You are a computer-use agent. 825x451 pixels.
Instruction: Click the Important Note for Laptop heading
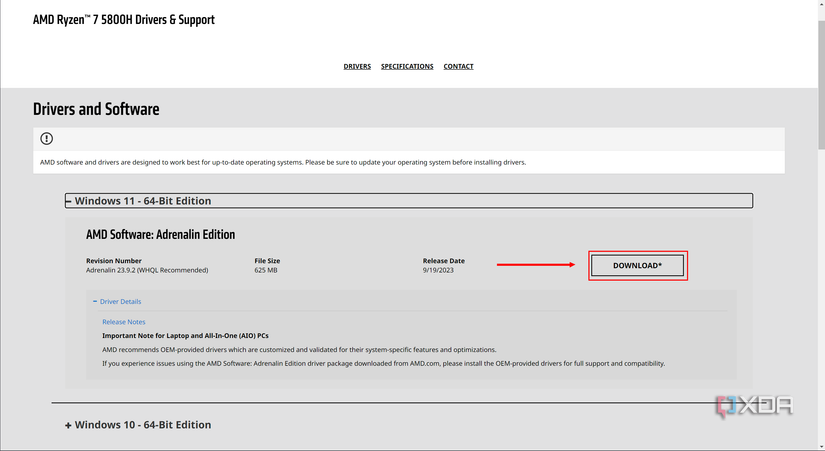(185, 335)
